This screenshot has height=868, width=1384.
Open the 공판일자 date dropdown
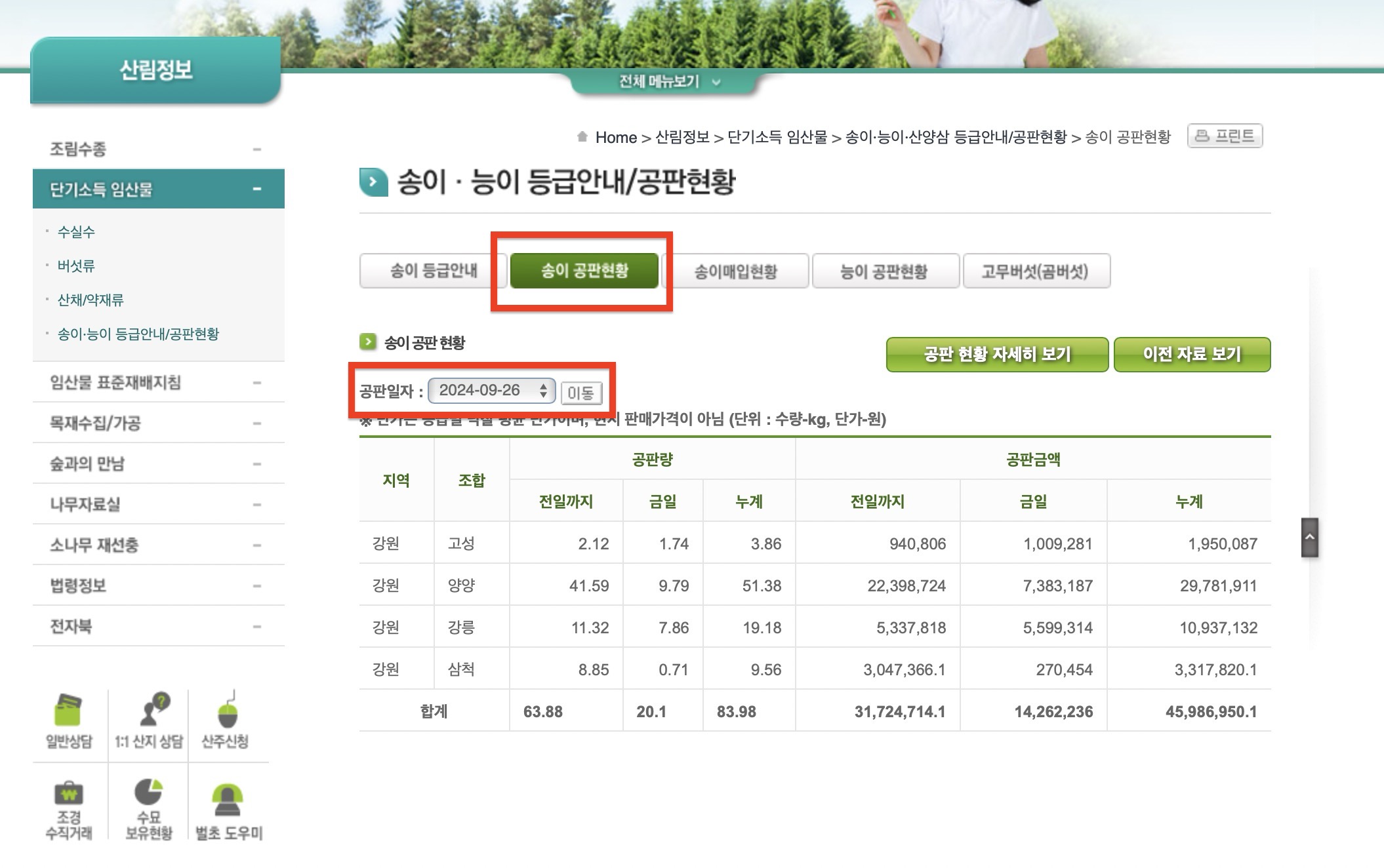pos(491,391)
